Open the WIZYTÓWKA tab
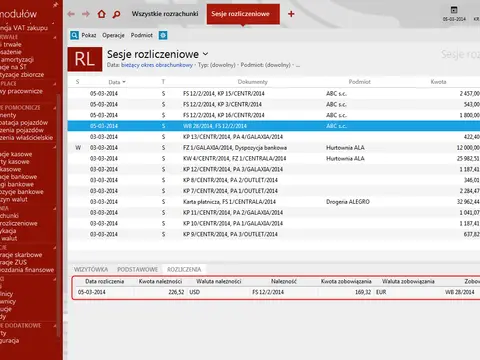480x360 pixels. (91, 269)
